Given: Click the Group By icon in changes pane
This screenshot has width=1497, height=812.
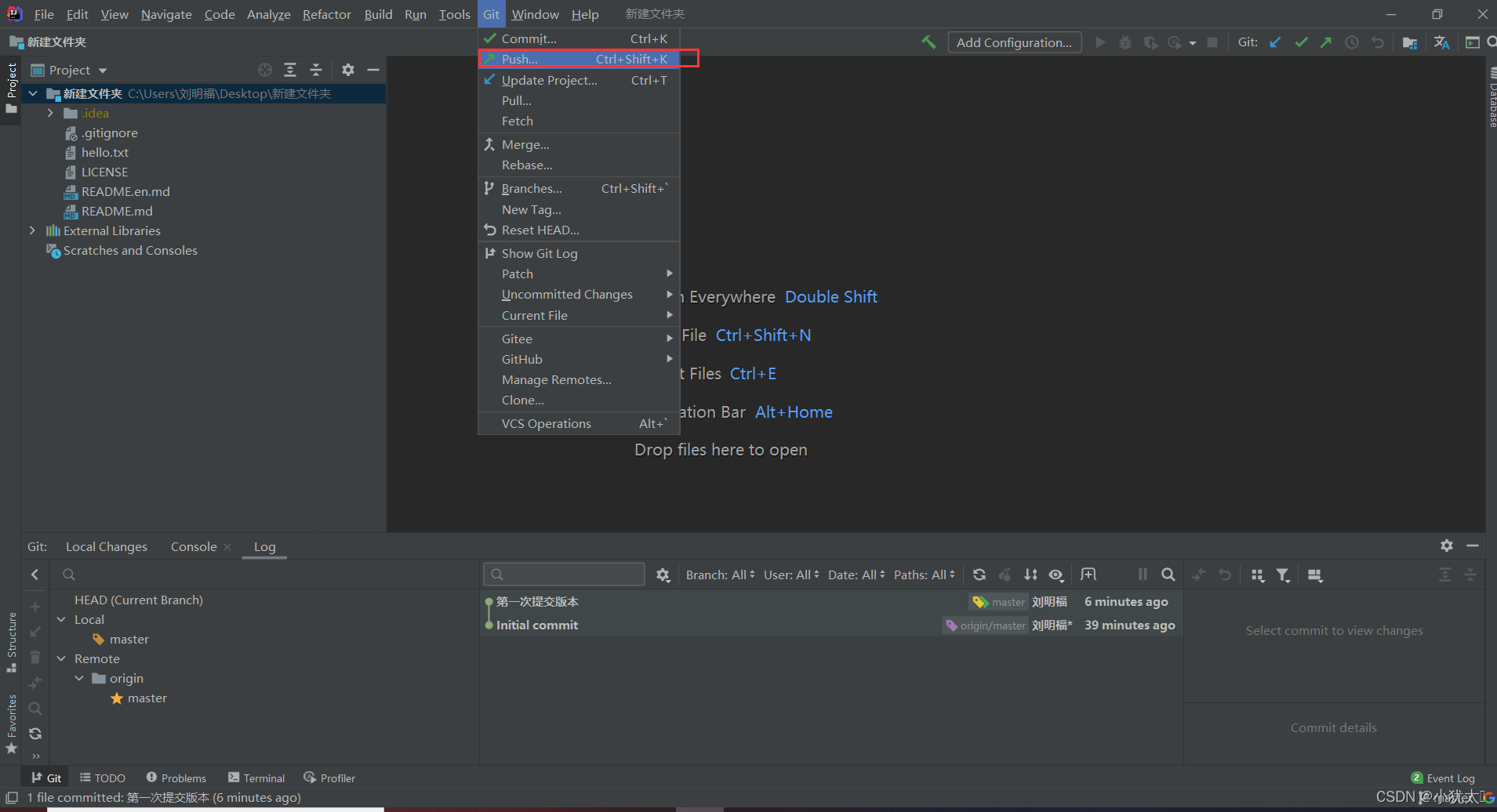Looking at the screenshot, I should (1258, 575).
